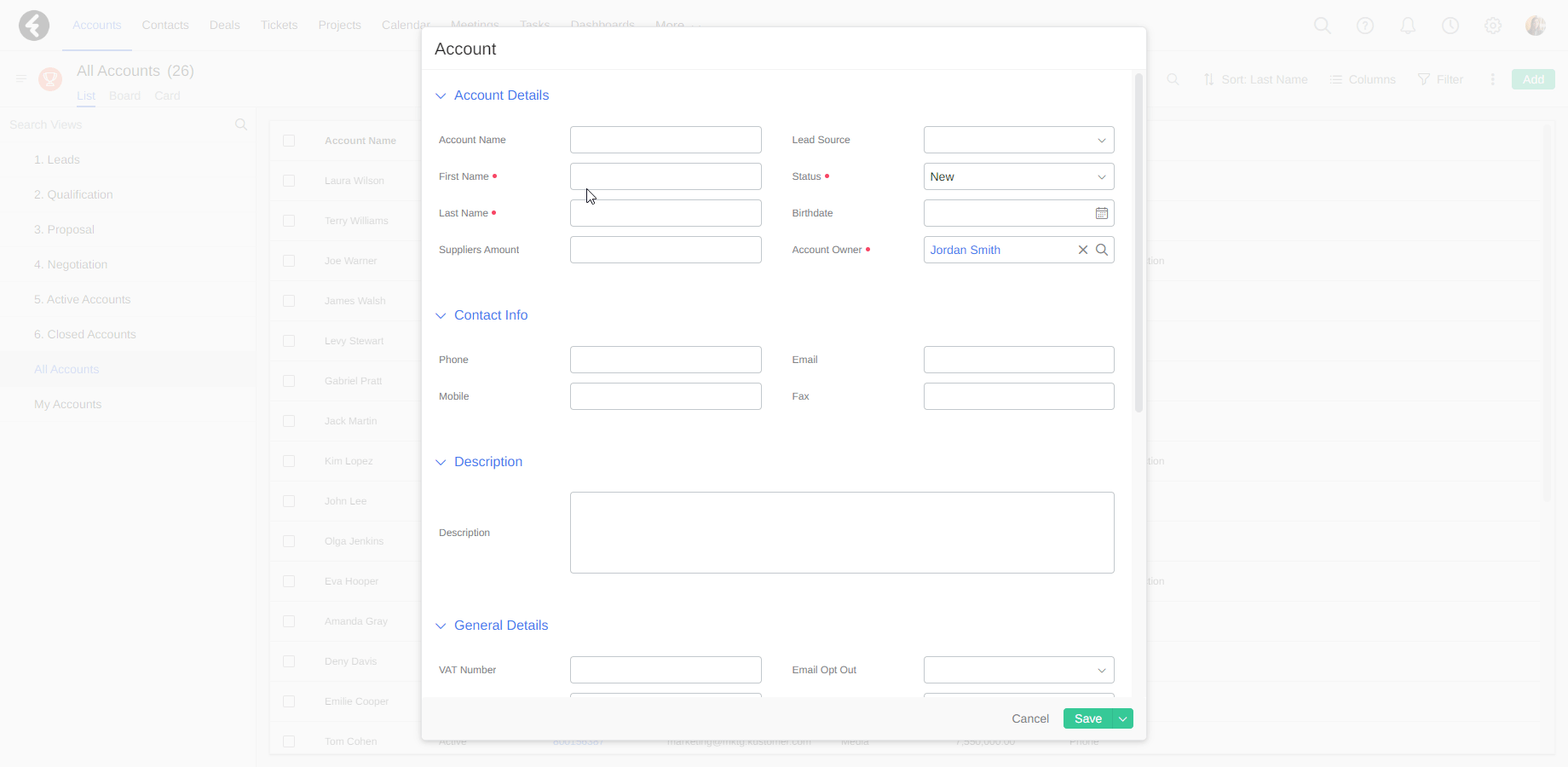
Task: Click the Account Name input field
Action: coord(666,140)
